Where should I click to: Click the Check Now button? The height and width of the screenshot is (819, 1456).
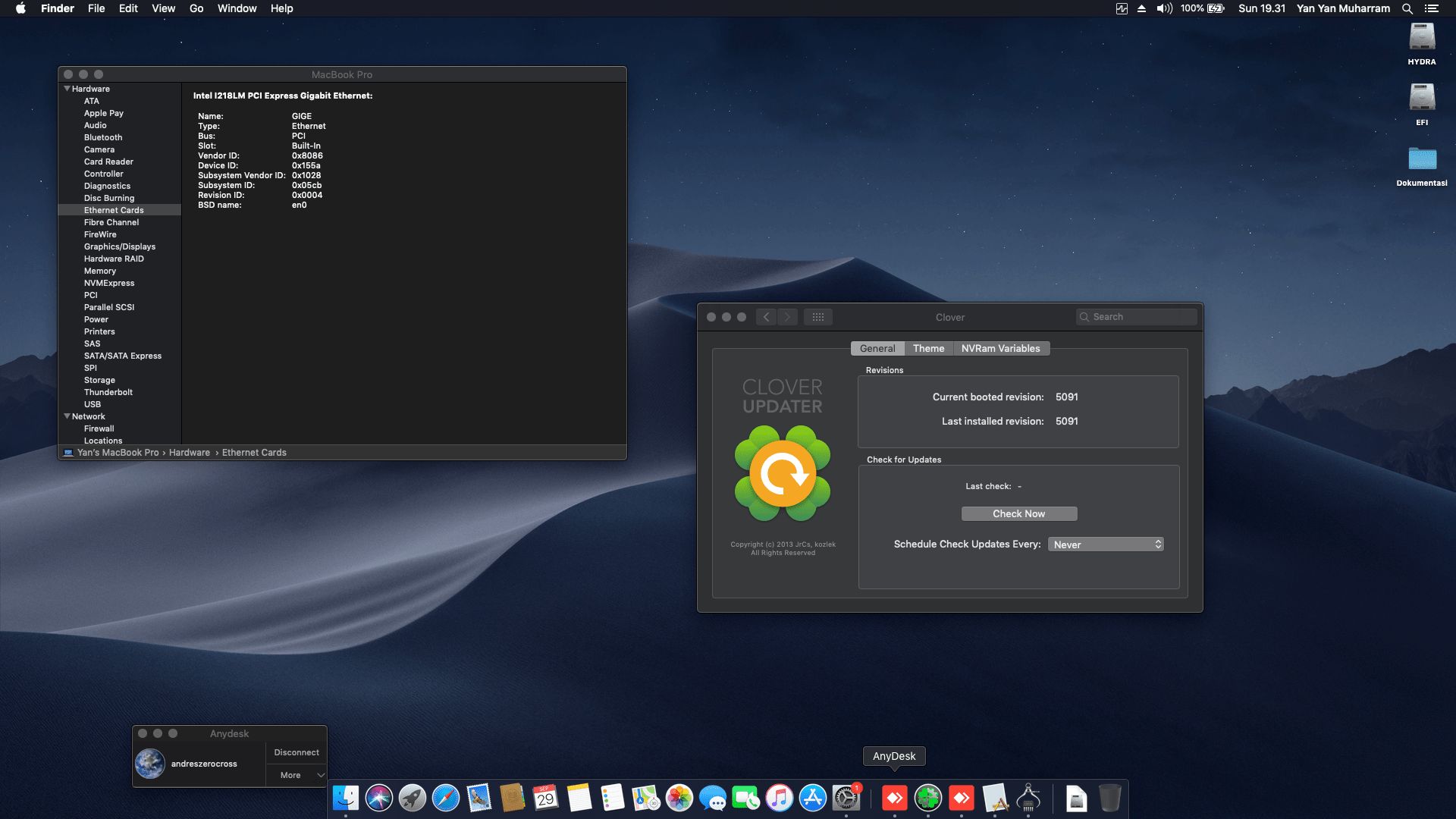[x=1018, y=513]
